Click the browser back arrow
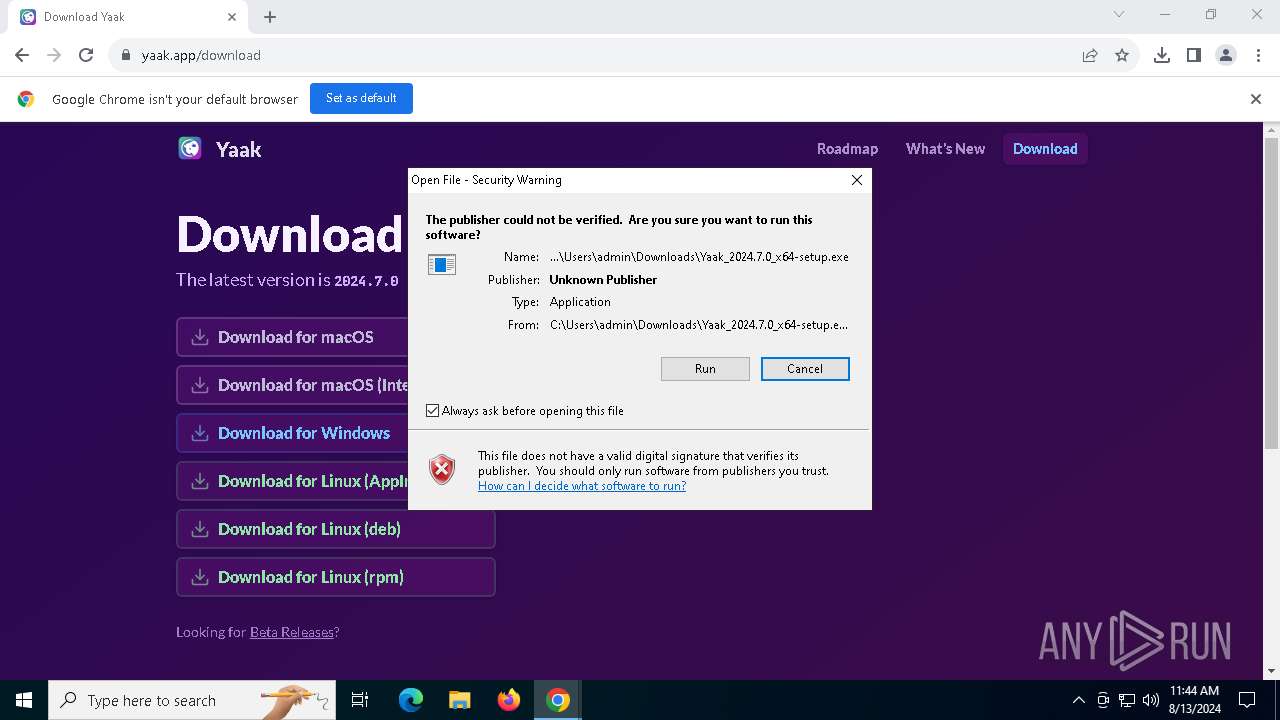The height and width of the screenshot is (720, 1280). pyautogui.click(x=22, y=55)
